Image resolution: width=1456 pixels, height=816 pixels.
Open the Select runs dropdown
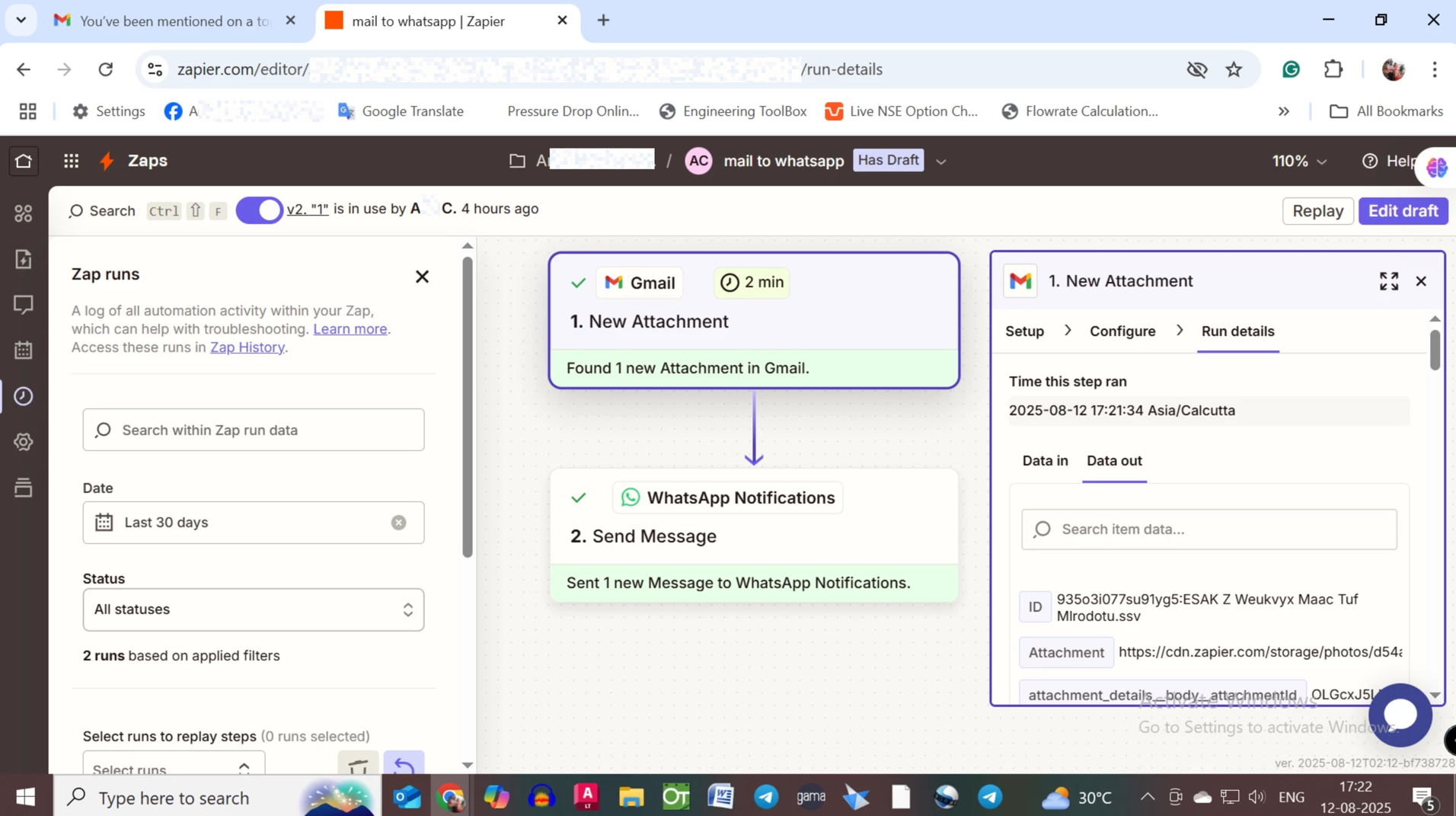174,764
